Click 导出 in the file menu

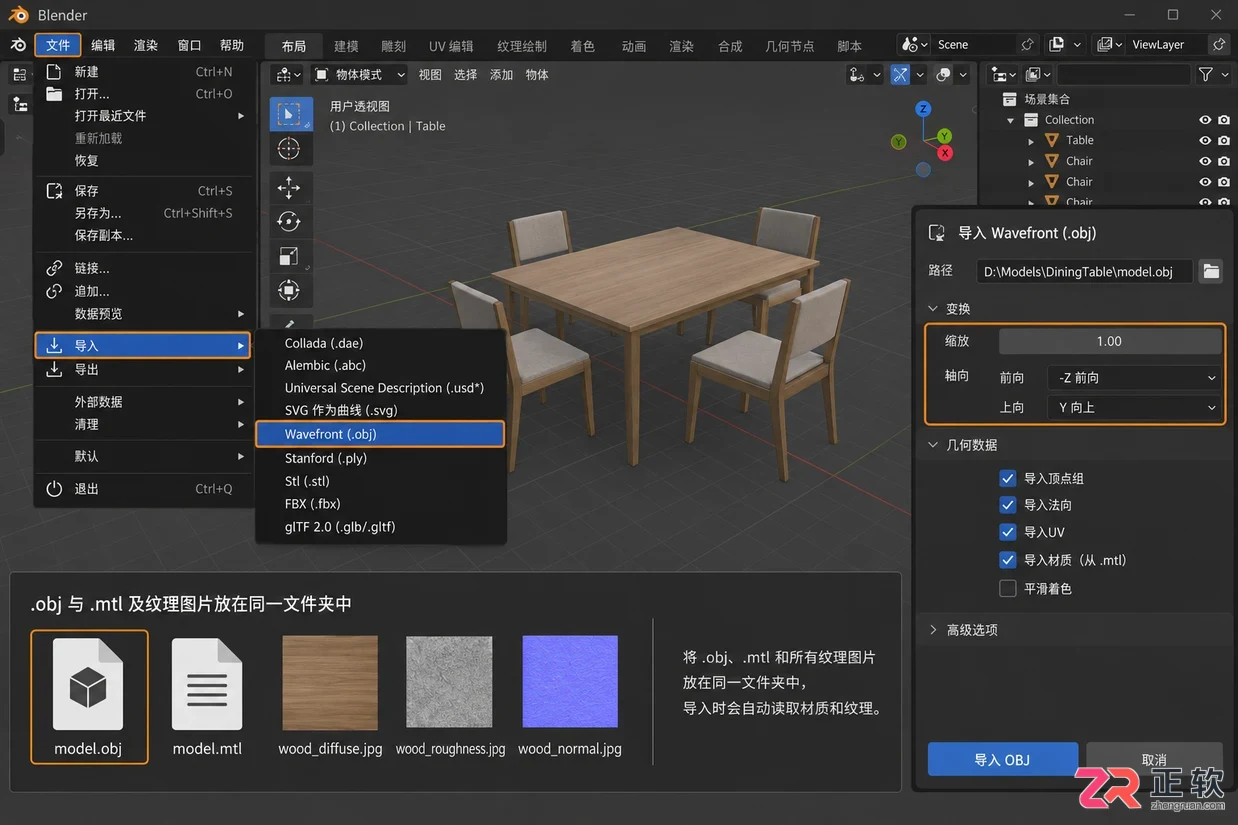pyautogui.click(x=144, y=369)
